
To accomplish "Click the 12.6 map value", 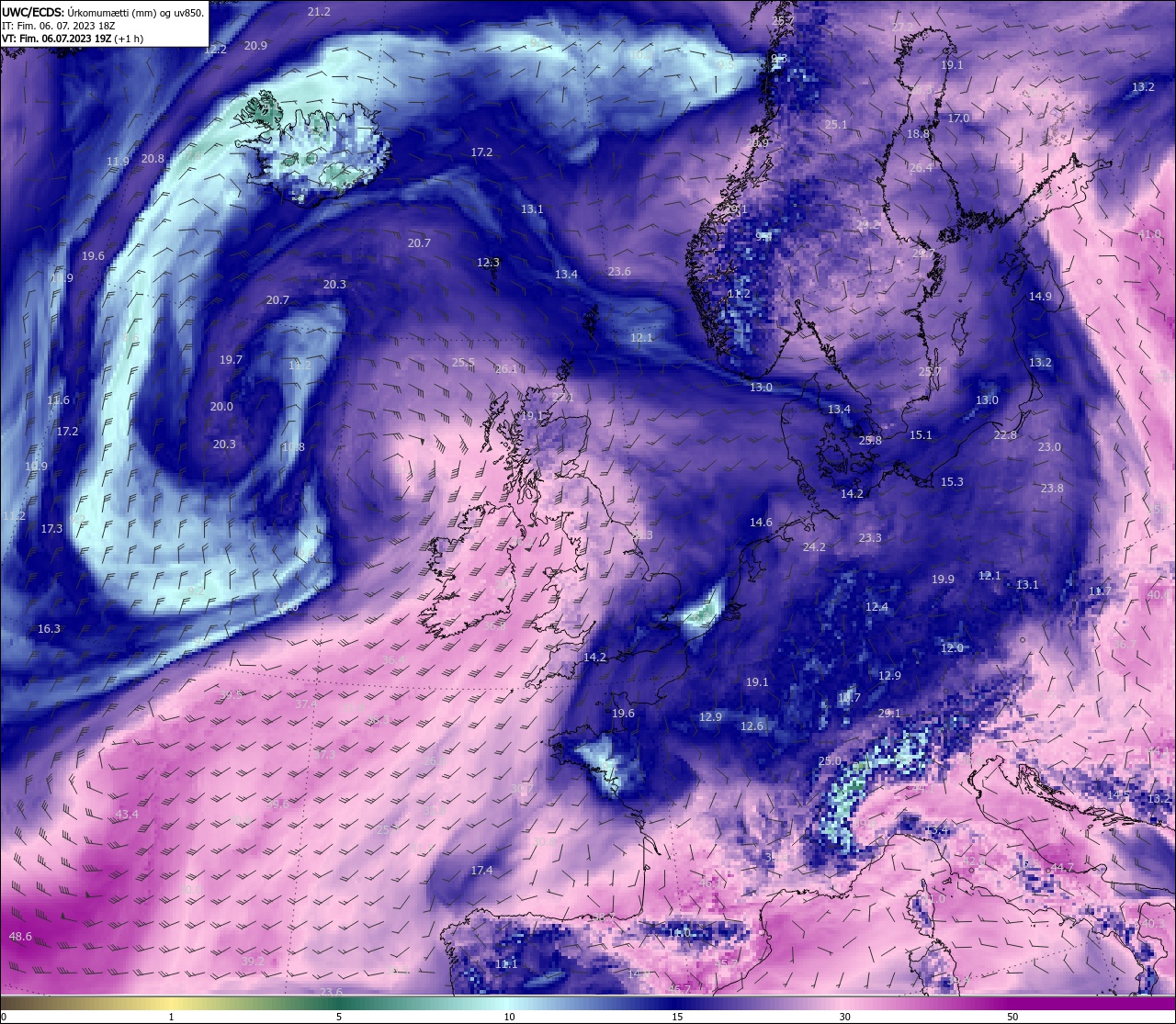I will click(752, 726).
